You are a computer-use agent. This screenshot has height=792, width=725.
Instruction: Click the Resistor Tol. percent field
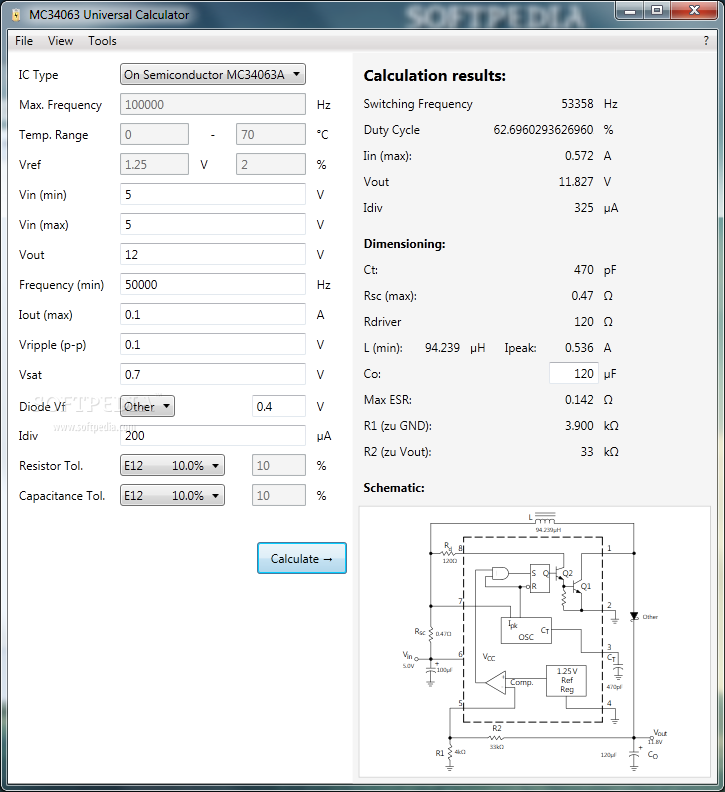pyautogui.click(x=279, y=465)
